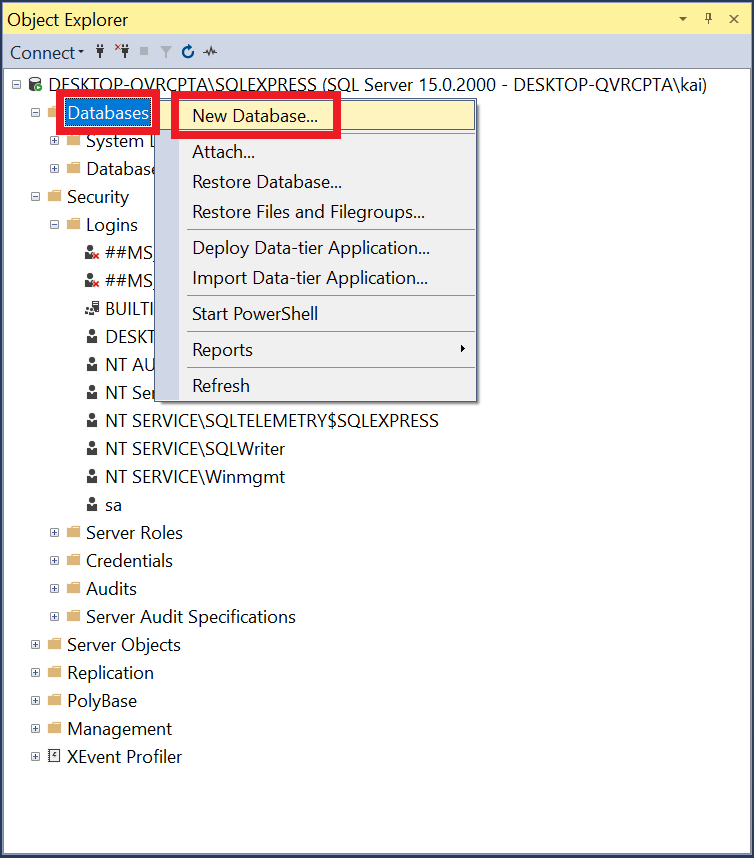Select the Server Roles folder
Screen dimensions: 754x858
coord(134,533)
